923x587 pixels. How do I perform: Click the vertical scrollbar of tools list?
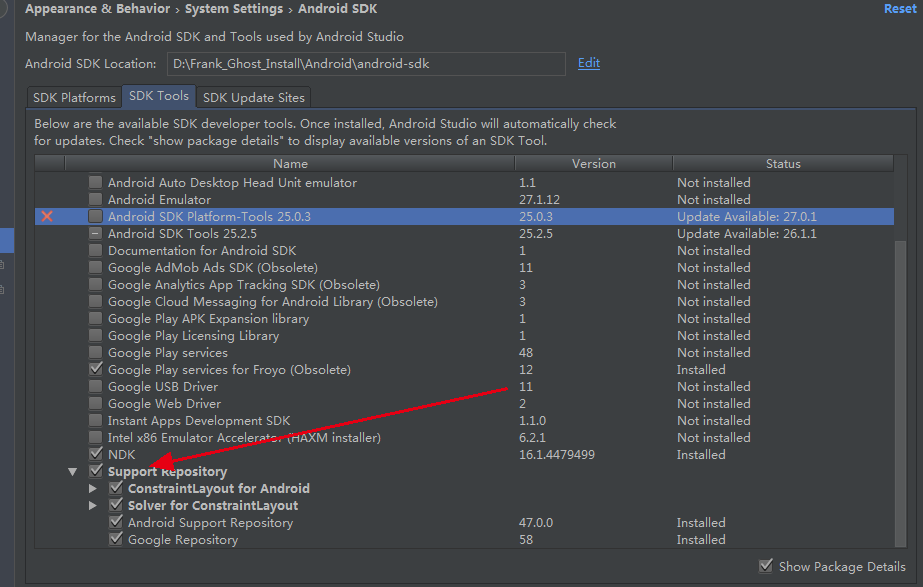point(901,393)
